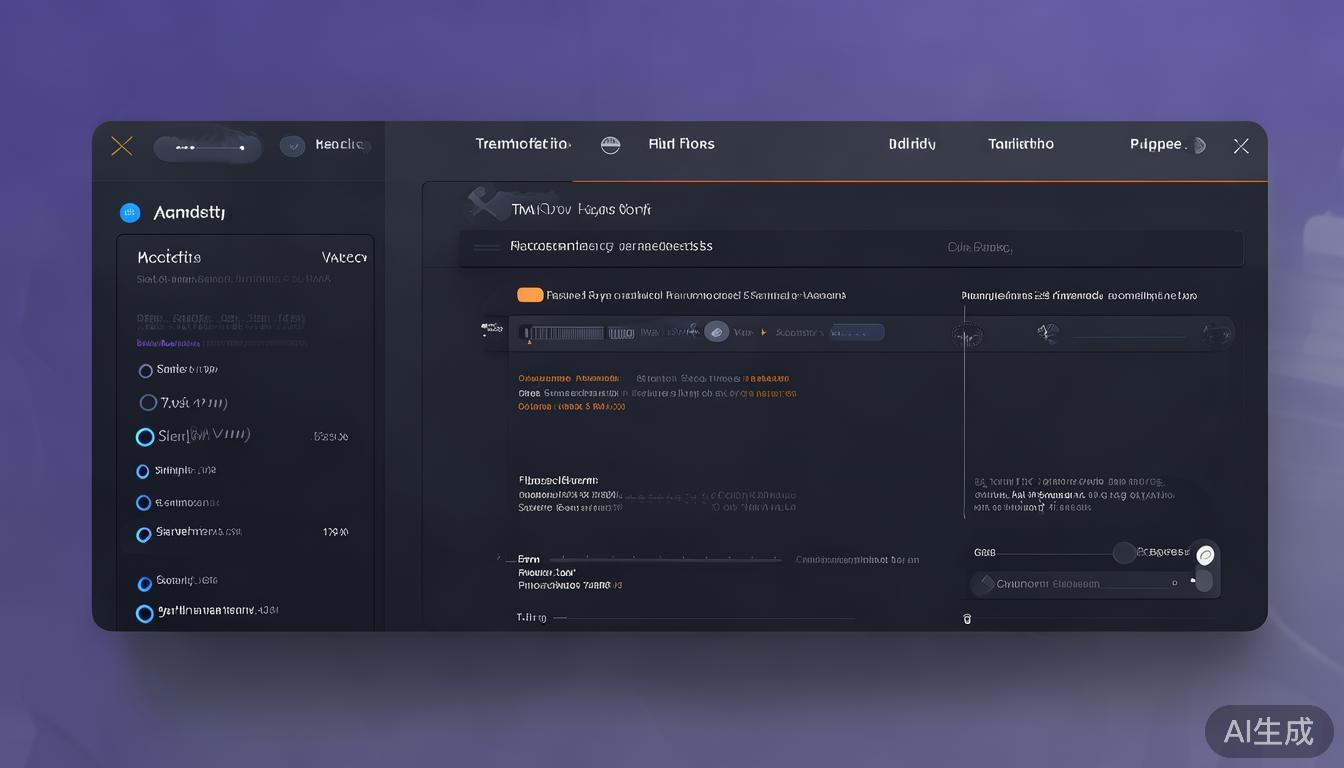
Task: Click the Bdlridy item in top bar
Action: (912, 144)
